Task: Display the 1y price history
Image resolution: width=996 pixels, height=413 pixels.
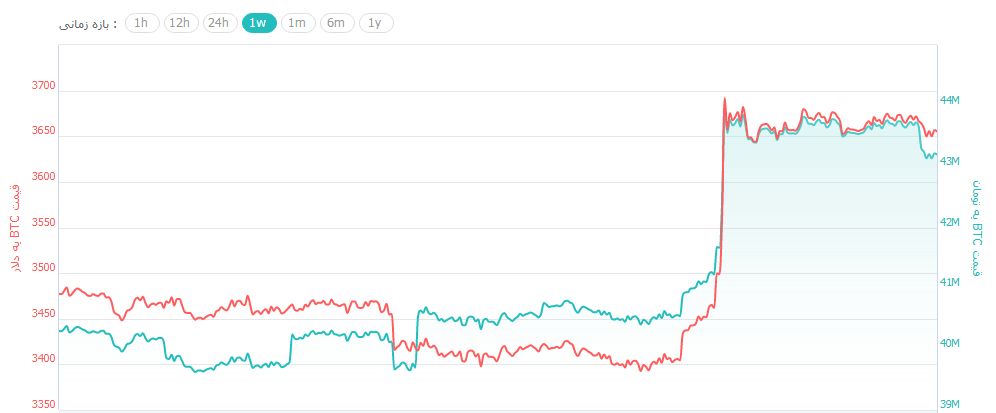Action: tap(375, 23)
